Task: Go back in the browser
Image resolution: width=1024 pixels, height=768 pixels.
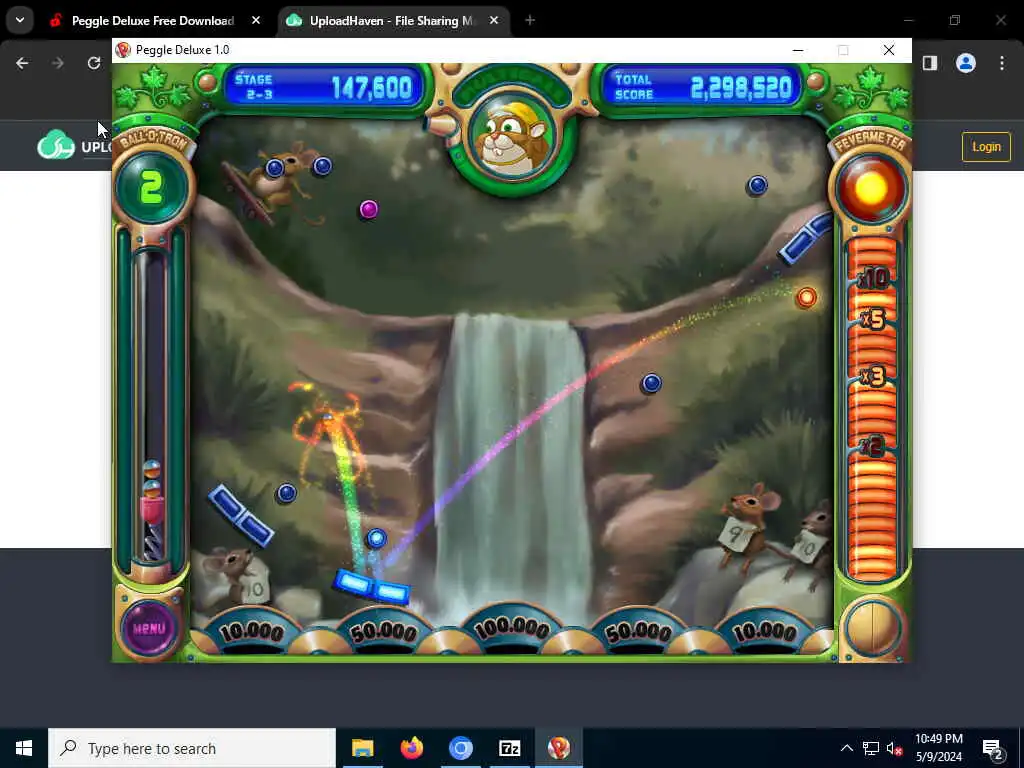Action: point(22,63)
